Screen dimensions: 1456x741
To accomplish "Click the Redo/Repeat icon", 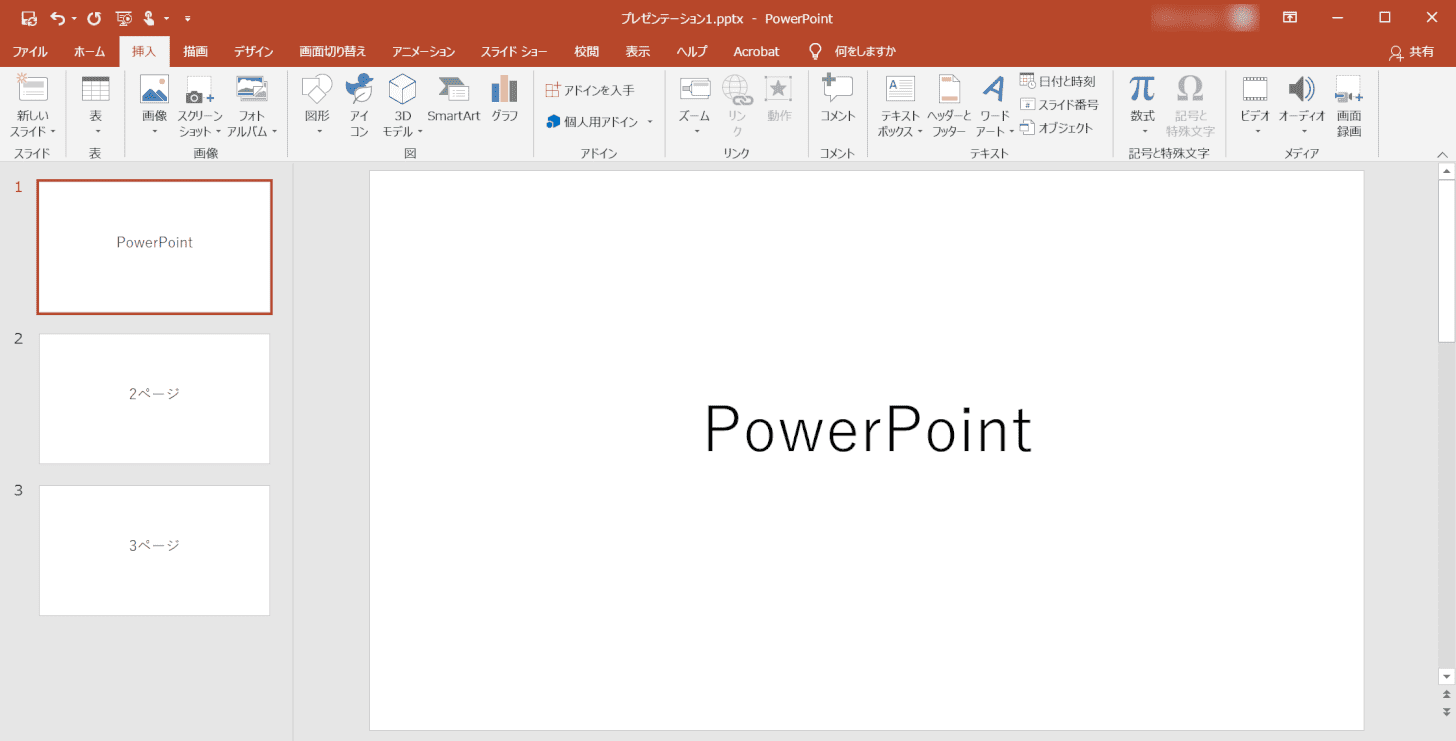I will 94,18.
